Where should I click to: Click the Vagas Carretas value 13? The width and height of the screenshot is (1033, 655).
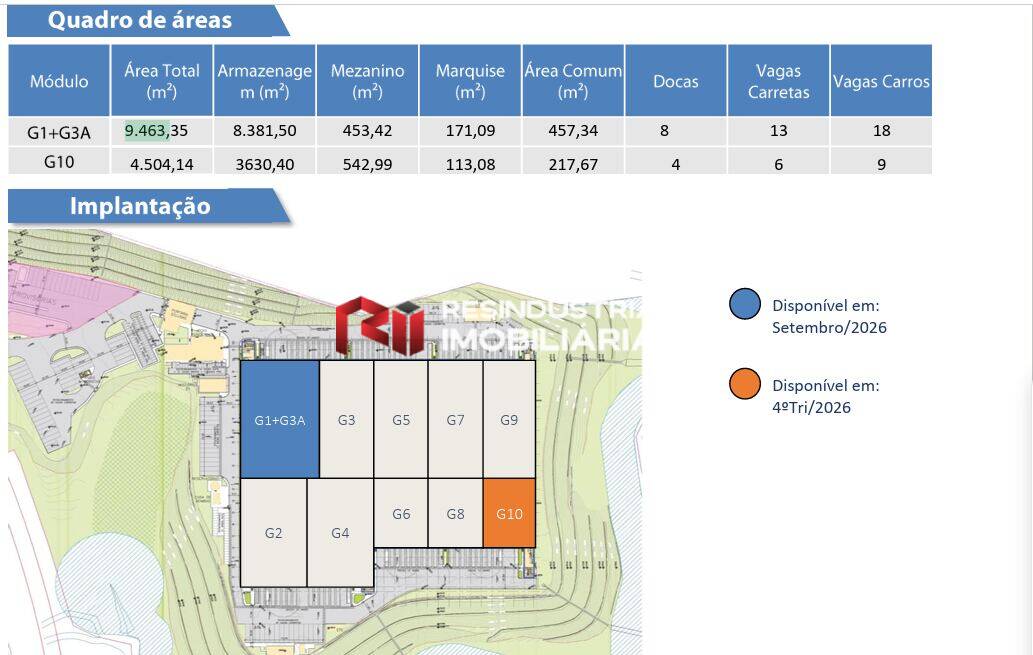point(778,130)
